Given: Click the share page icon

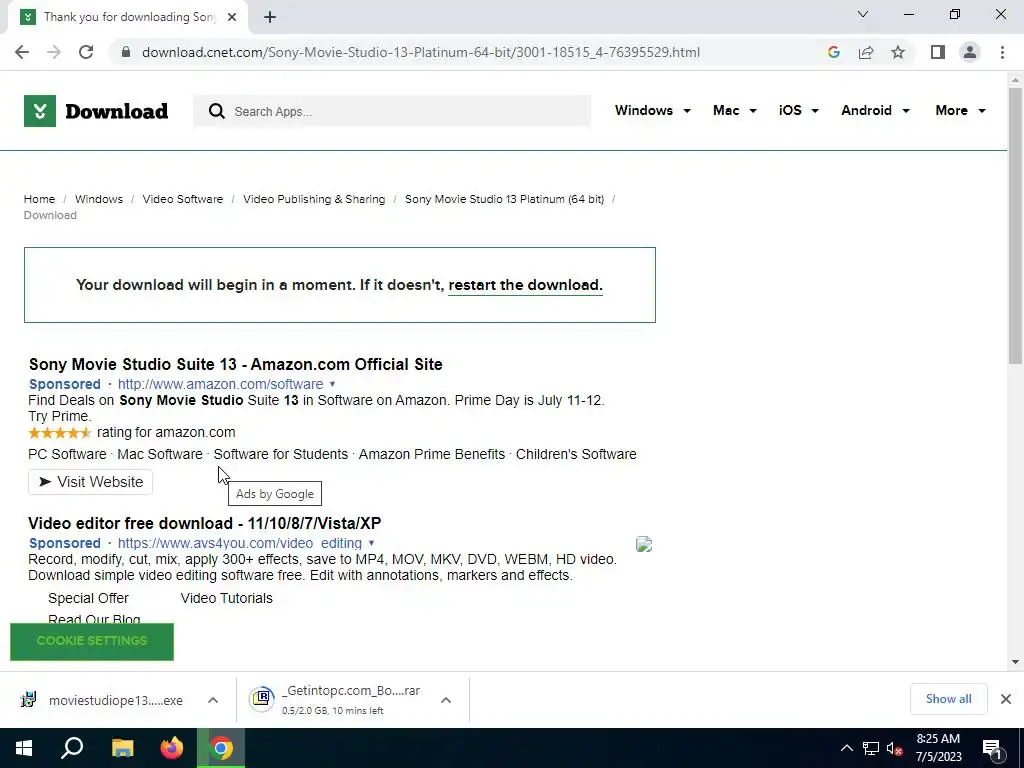Looking at the screenshot, I should [x=866, y=52].
